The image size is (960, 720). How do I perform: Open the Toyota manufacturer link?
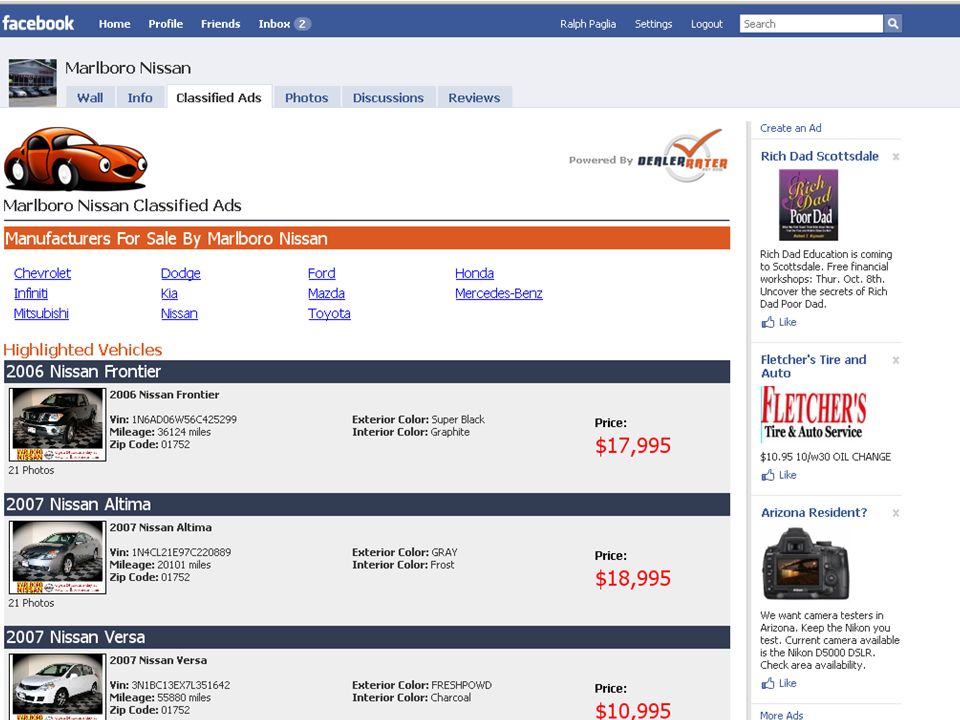329,313
